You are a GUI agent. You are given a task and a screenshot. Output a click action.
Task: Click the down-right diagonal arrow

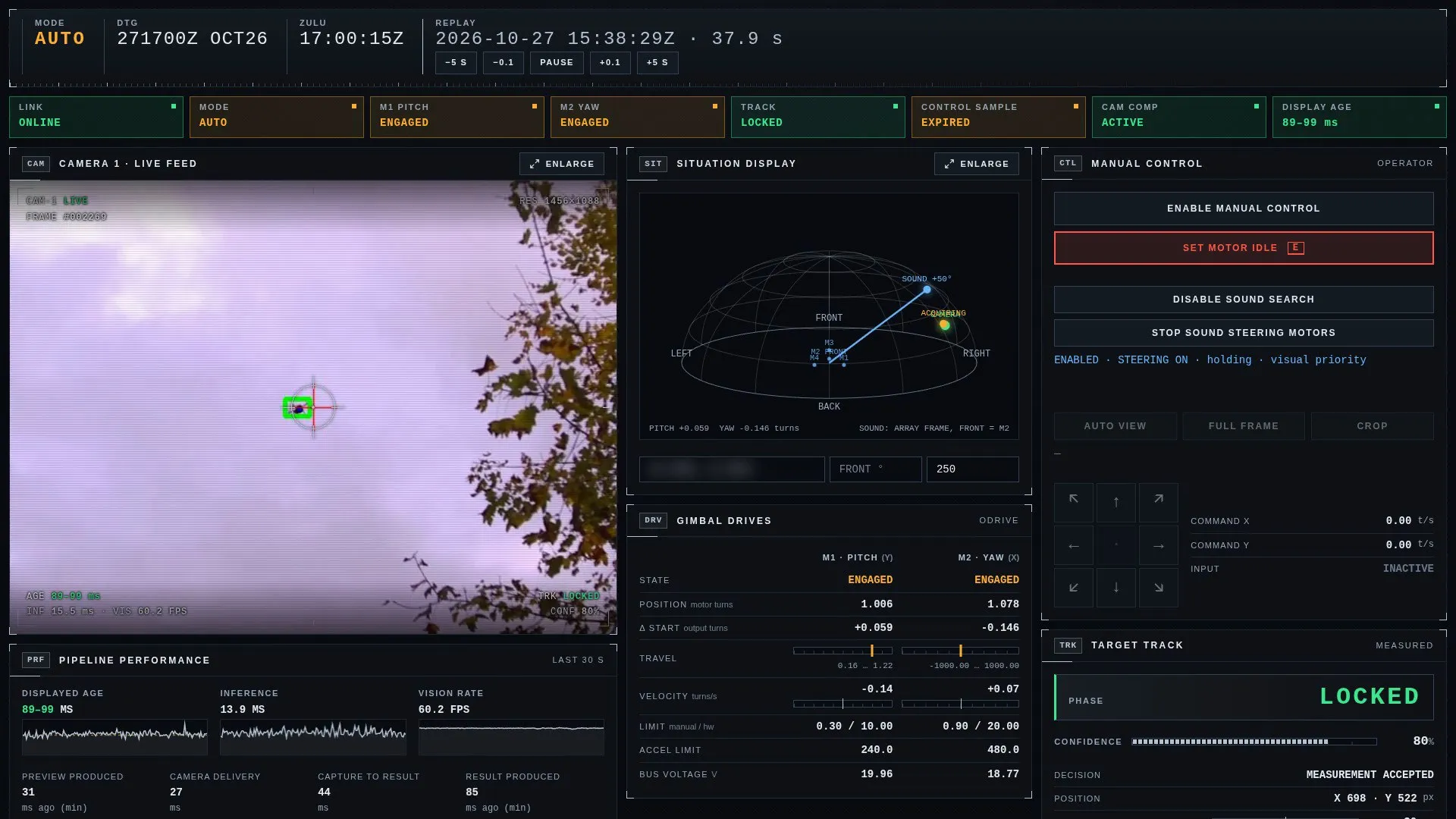coord(1159,588)
